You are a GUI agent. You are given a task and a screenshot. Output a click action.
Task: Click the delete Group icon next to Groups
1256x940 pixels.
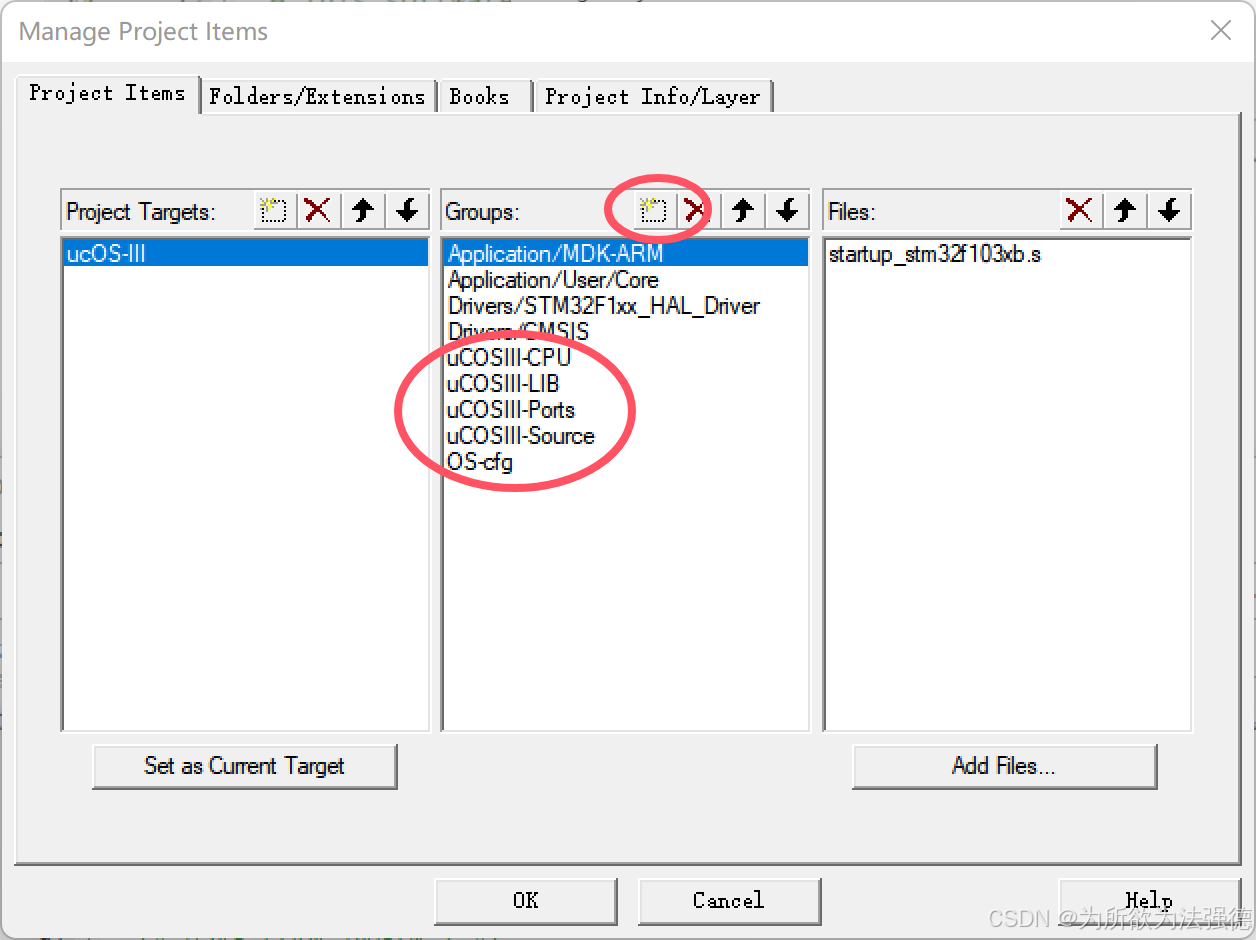coord(697,210)
